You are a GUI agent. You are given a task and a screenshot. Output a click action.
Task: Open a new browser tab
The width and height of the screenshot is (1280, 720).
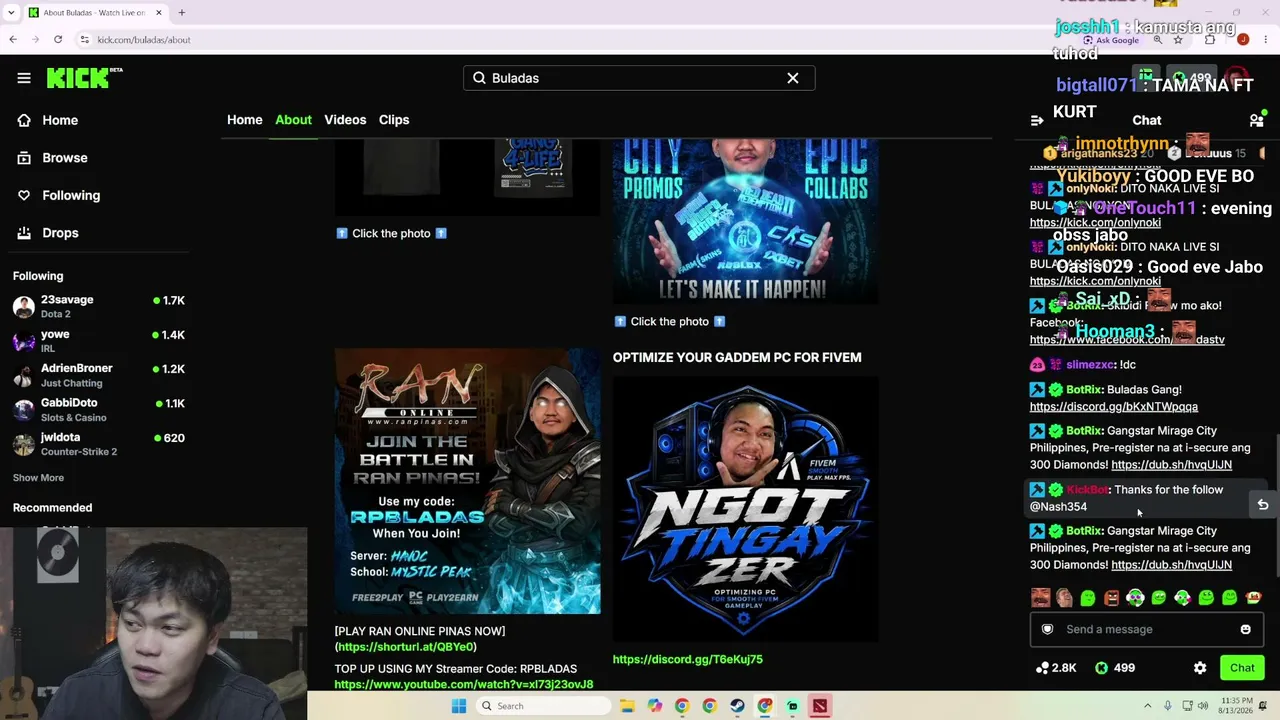coord(181,13)
